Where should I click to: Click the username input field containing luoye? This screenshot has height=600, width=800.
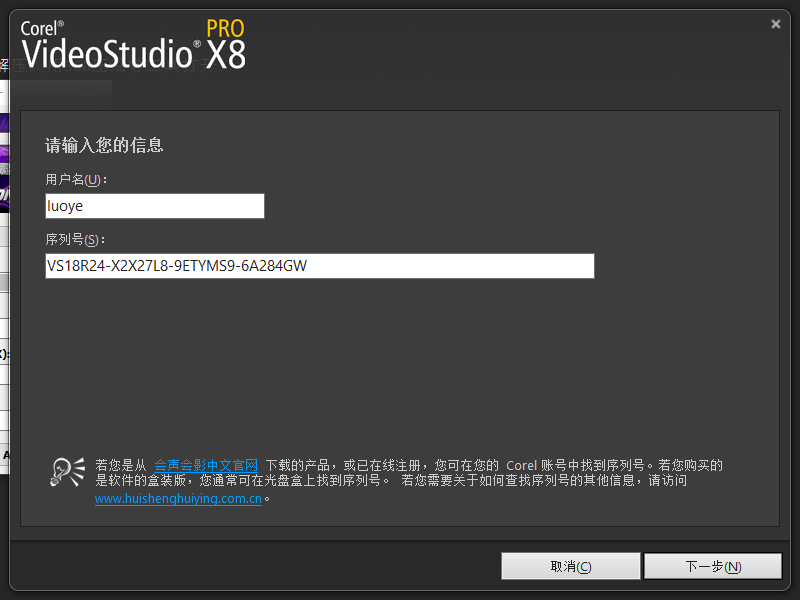tap(154, 206)
